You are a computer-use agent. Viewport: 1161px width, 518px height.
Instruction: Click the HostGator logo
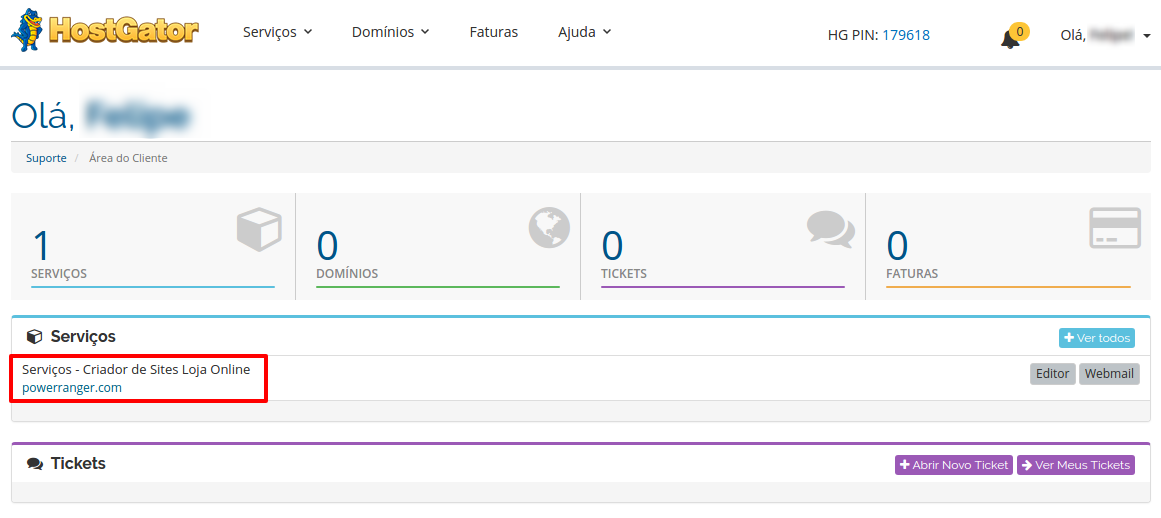(x=105, y=30)
